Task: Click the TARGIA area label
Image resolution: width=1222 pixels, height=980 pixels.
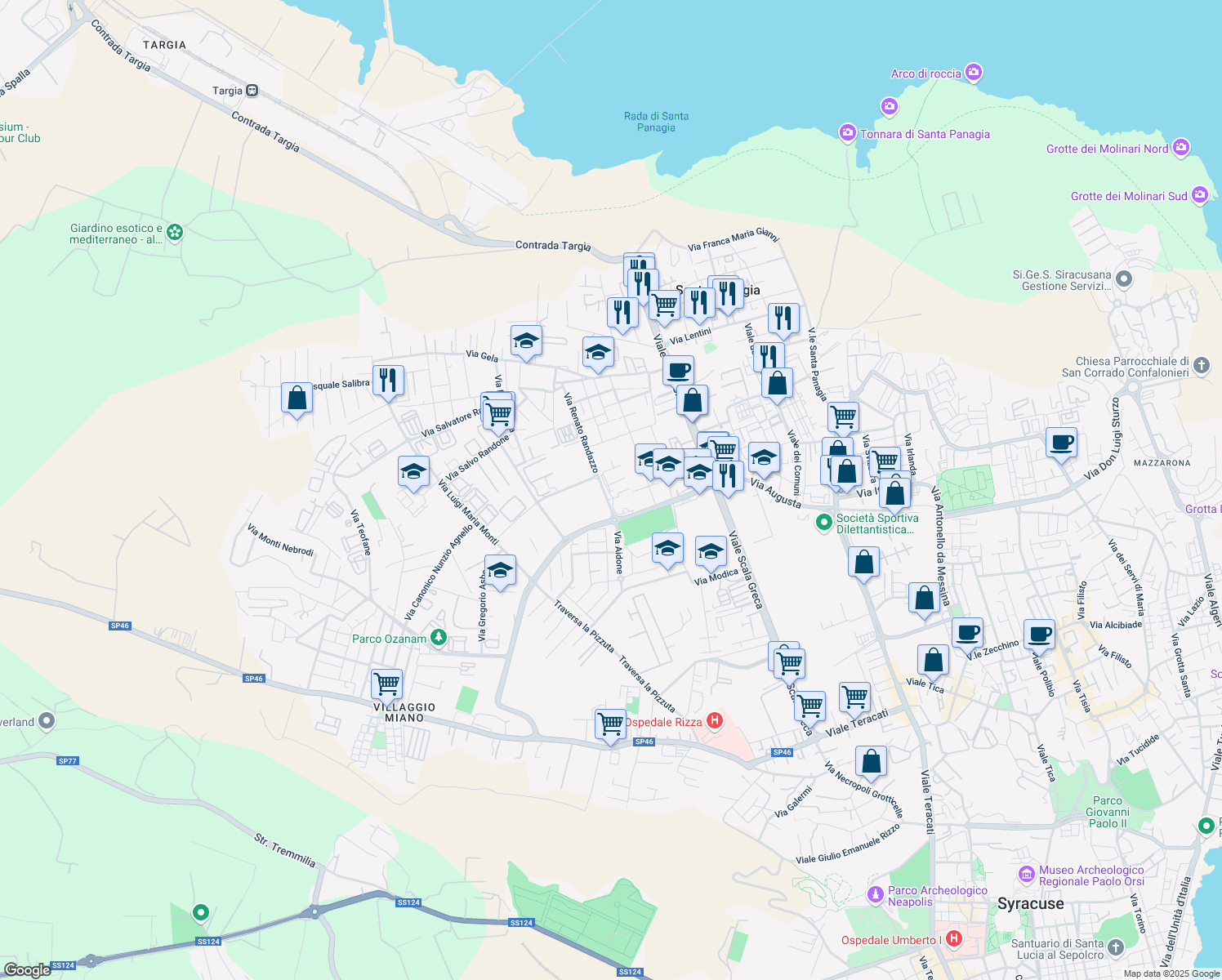Action: [164, 45]
